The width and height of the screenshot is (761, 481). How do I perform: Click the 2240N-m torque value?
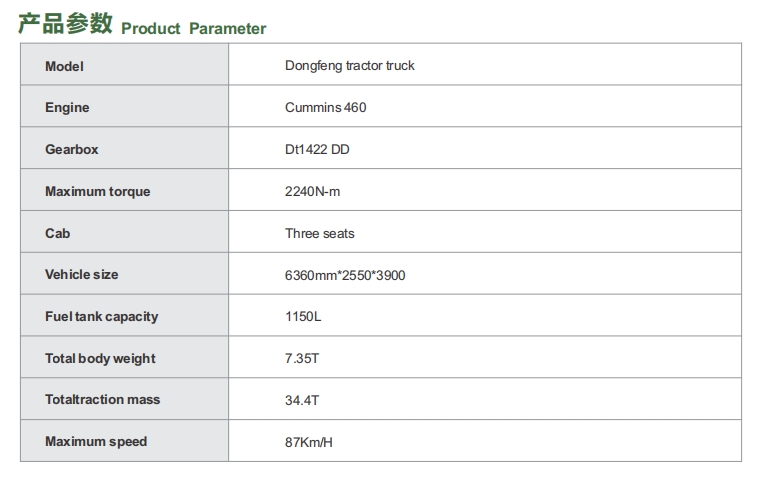click(x=312, y=191)
